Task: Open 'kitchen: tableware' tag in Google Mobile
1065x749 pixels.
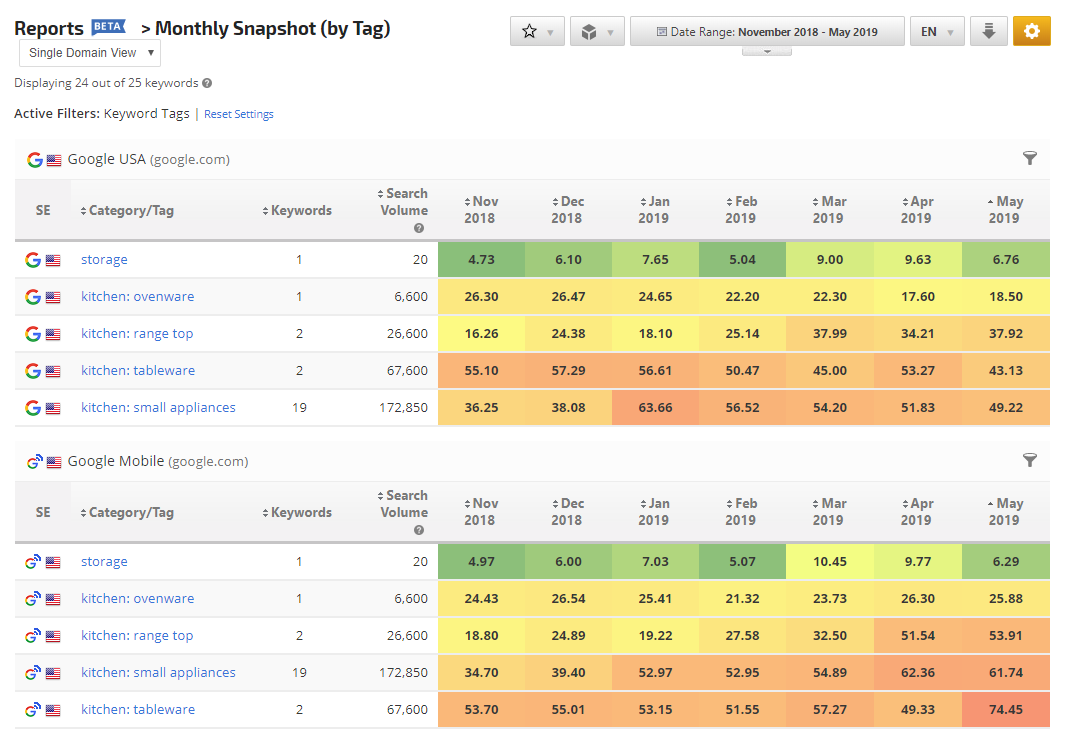Action: (x=138, y=710)
